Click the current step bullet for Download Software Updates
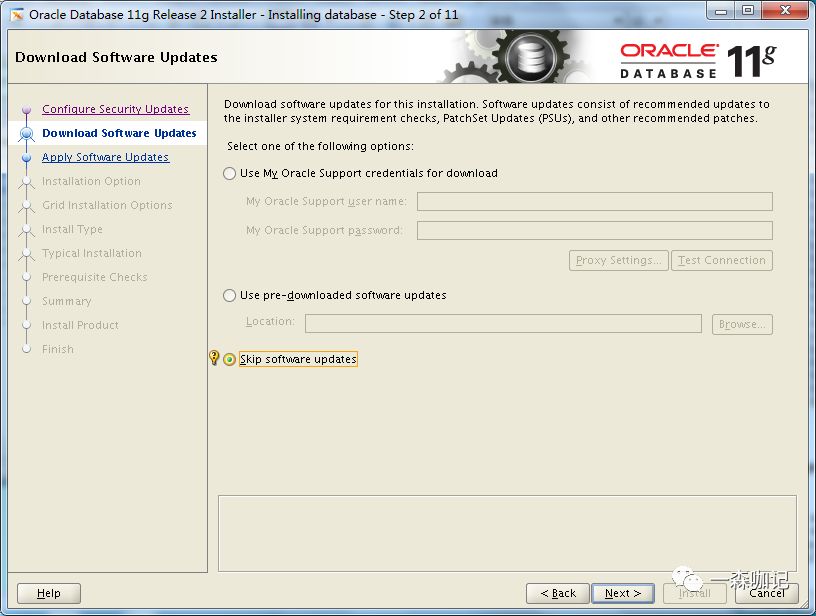 27,134
